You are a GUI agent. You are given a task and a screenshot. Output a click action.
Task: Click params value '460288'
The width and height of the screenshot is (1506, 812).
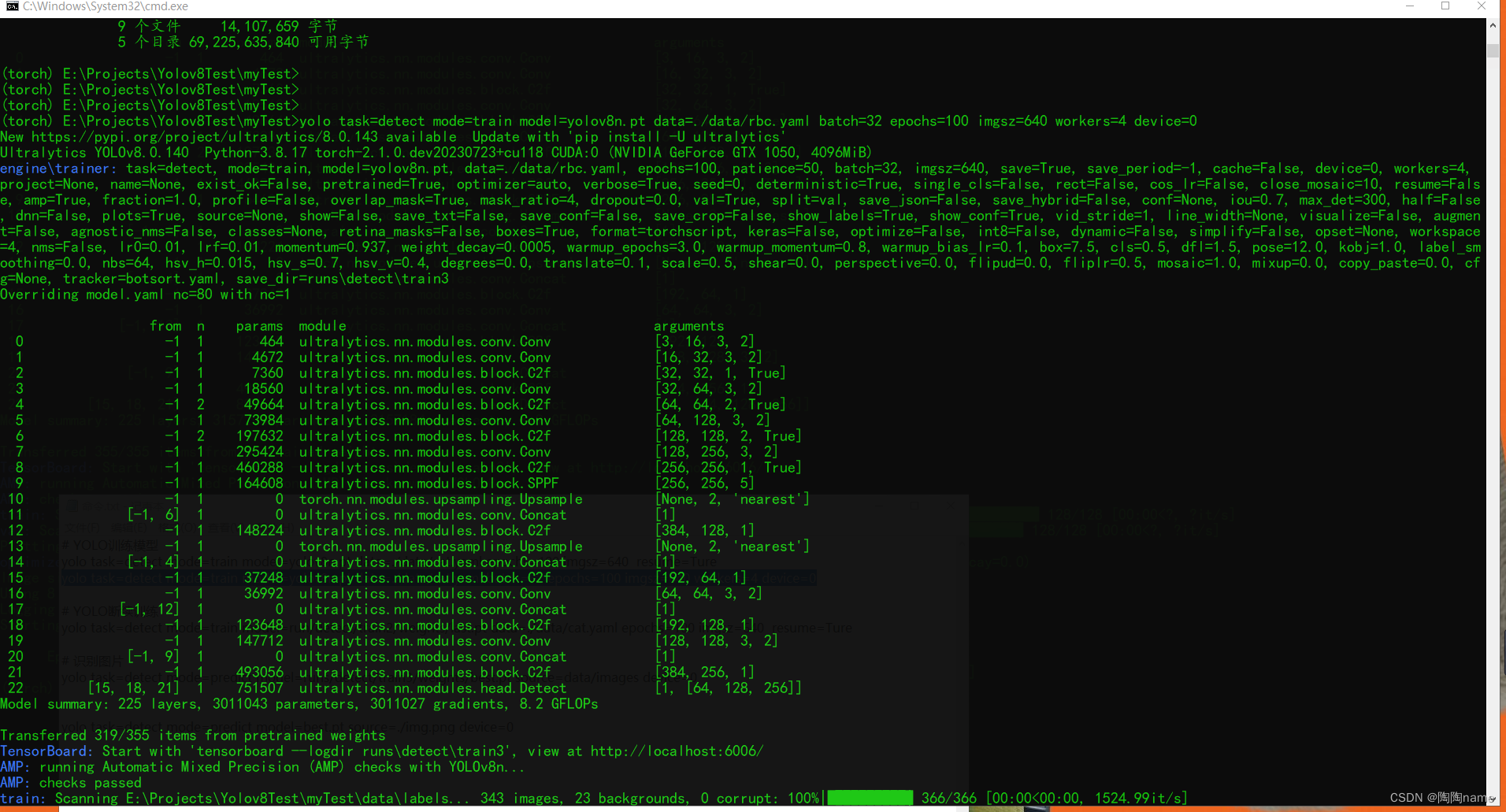[259, 468]
